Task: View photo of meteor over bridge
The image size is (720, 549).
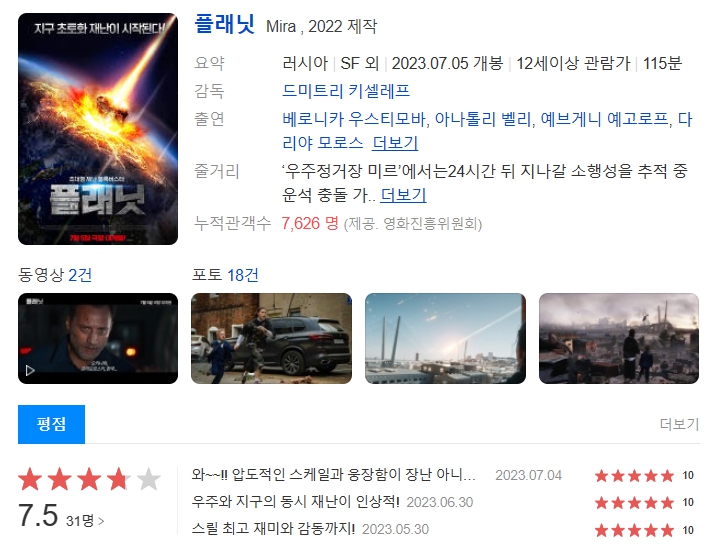Action: (445, 338)
